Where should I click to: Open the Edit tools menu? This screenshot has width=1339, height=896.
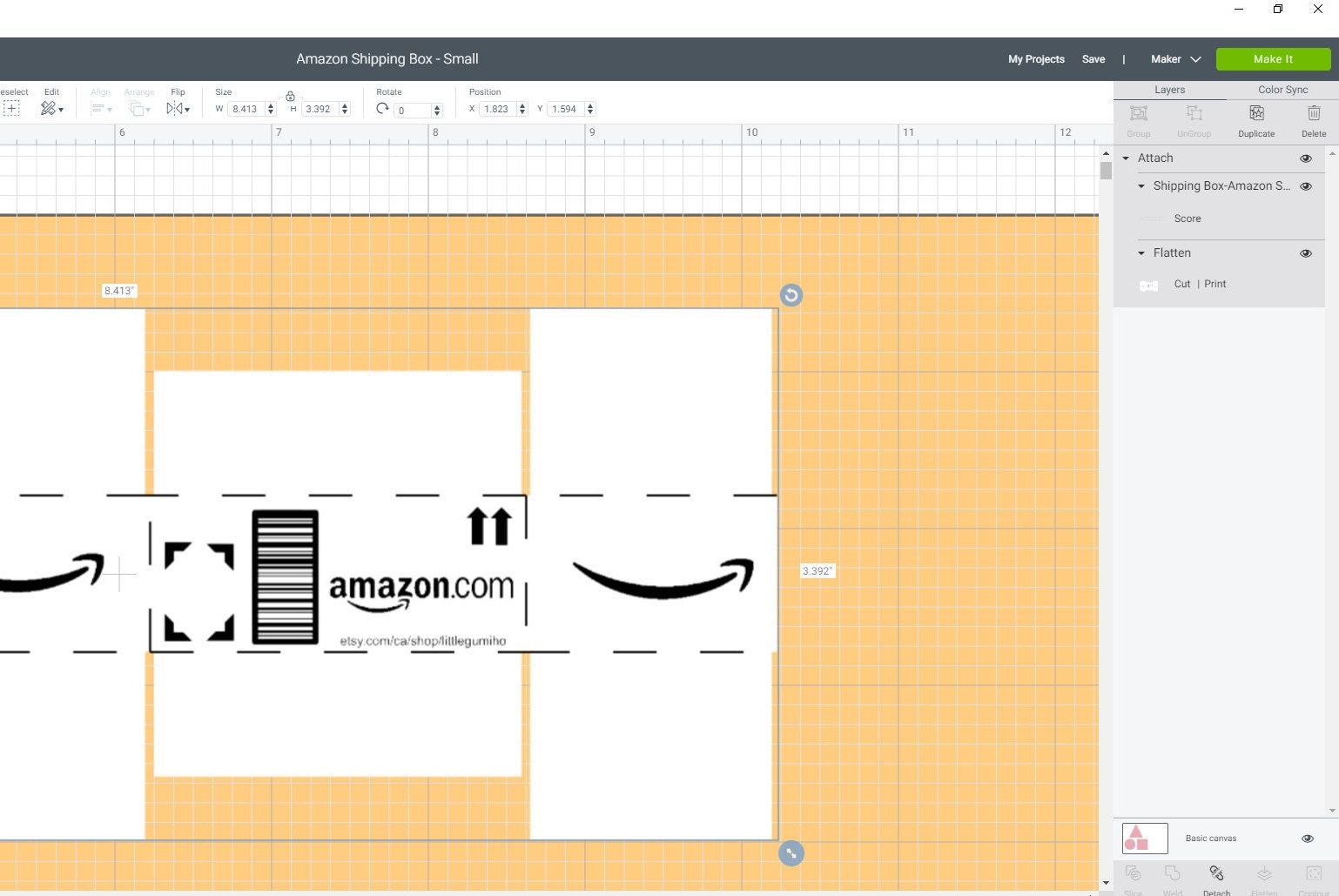[52, 107]
